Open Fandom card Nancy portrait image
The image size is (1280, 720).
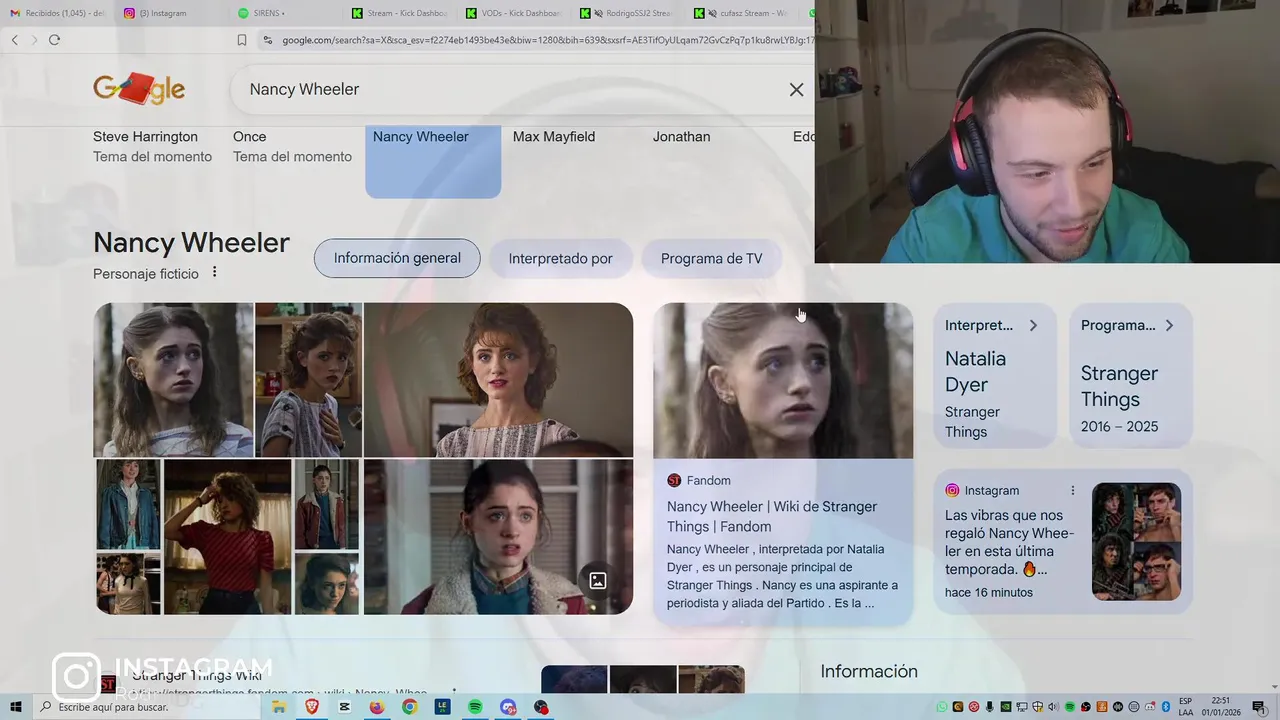(783, 381)
